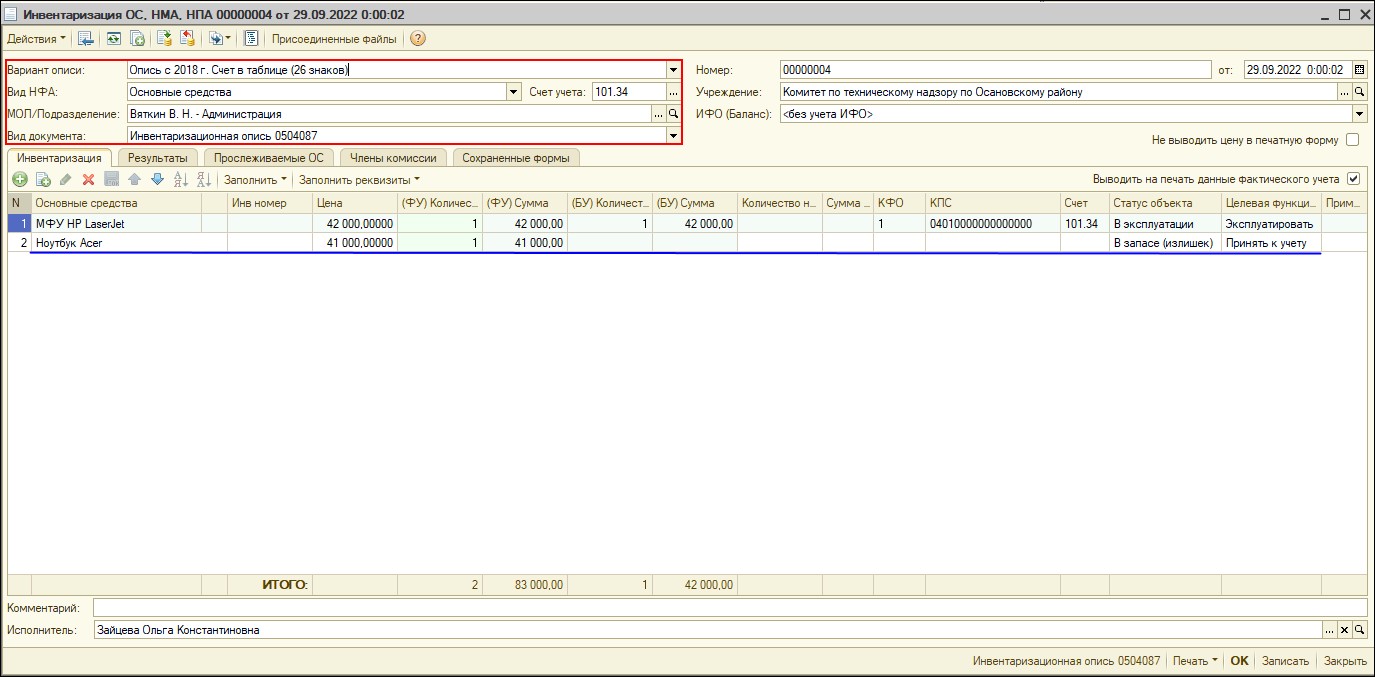Click the 04010000000000000 КПС cell
Image resolution: width=1375 pixels, height=677 pixels.
click(x=992, y=224)
